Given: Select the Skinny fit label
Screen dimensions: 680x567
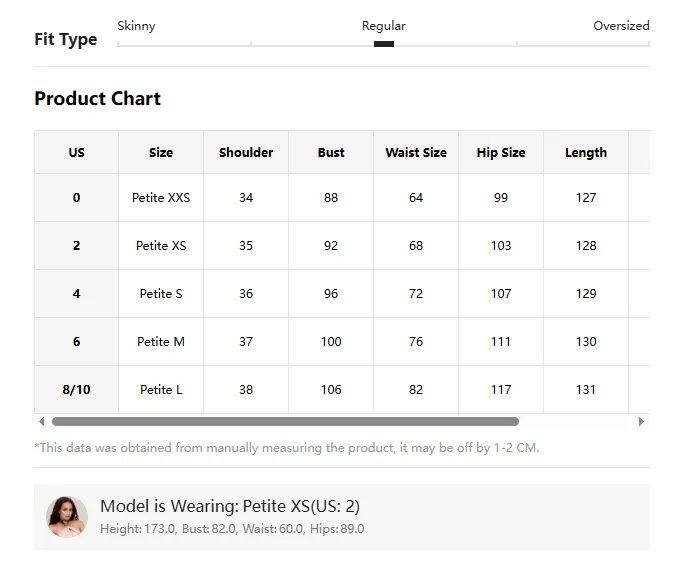Looking at the screenshot, I should [x=136, y=26].
